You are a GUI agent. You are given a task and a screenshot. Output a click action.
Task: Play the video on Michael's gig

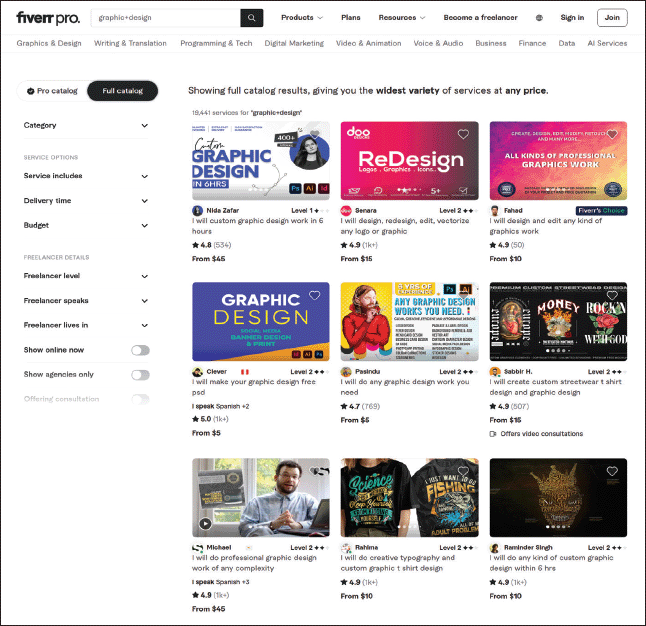(205, 524)
